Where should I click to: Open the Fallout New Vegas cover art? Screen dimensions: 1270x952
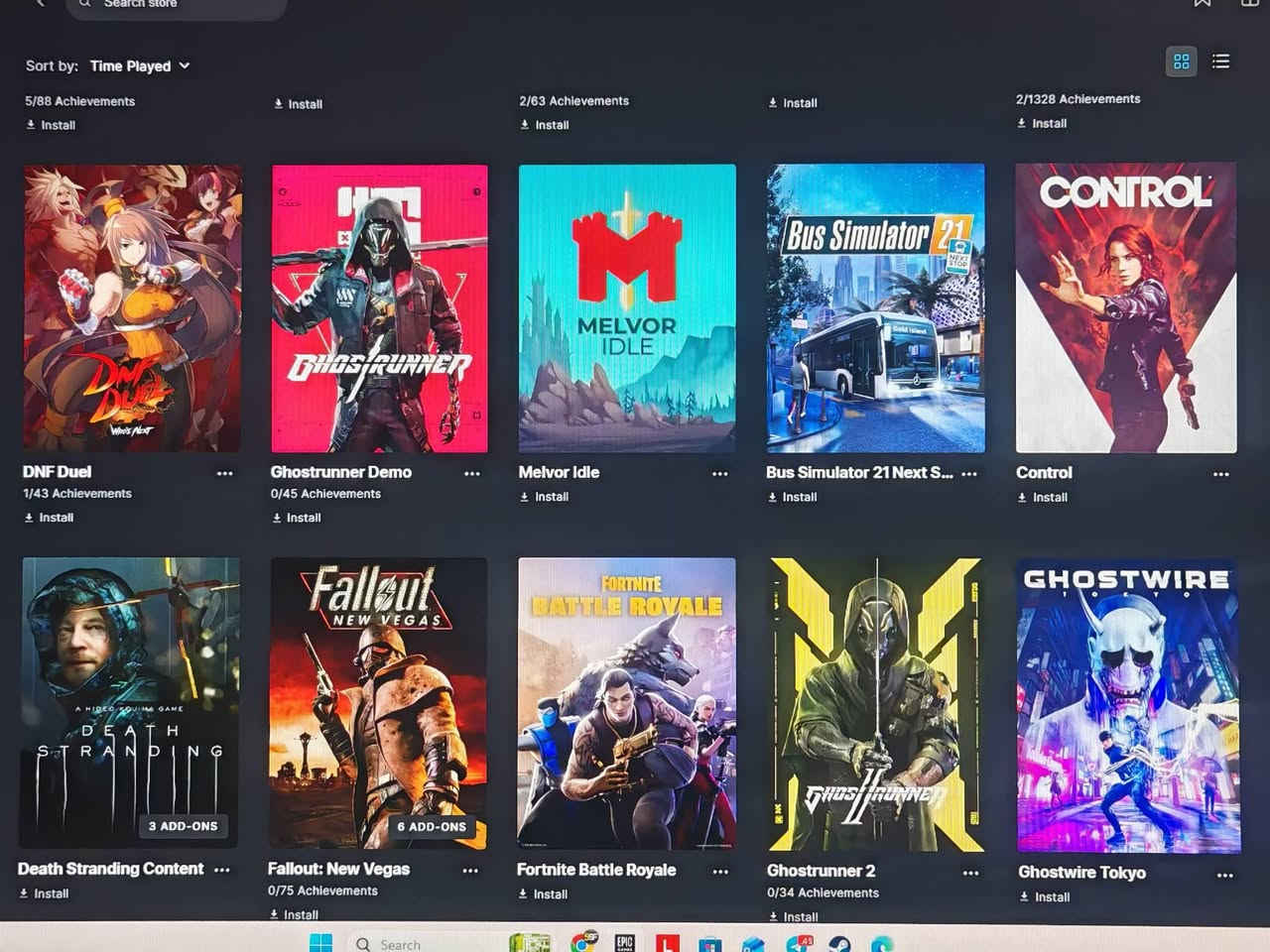[378, 703]
